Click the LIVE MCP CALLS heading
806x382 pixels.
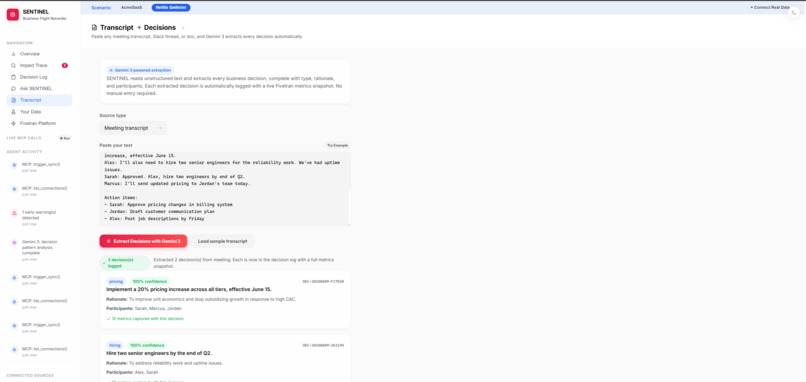tap(24, 138)
